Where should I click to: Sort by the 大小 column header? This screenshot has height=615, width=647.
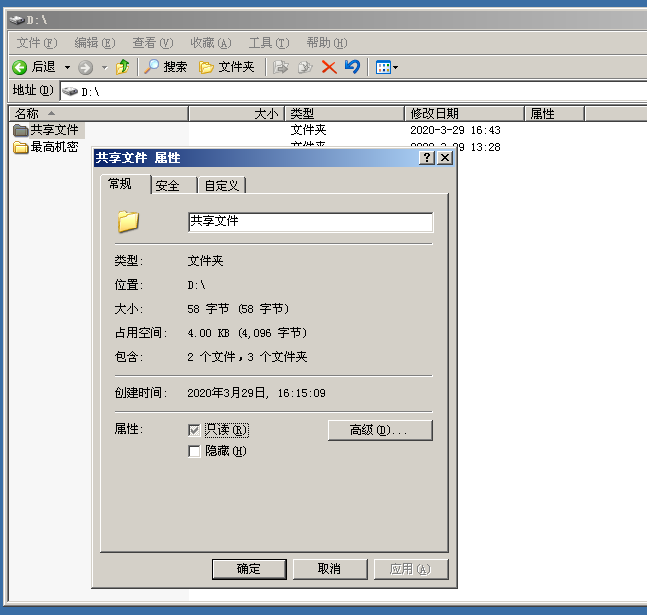point(236,114)
